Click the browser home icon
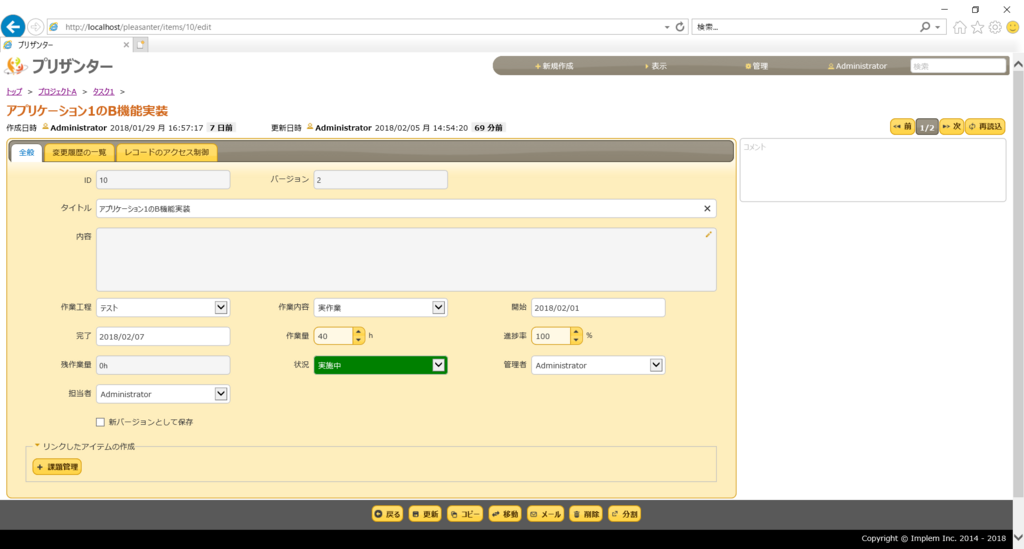The height and width of the screenshot is (549, 1024). click(959, 27)
